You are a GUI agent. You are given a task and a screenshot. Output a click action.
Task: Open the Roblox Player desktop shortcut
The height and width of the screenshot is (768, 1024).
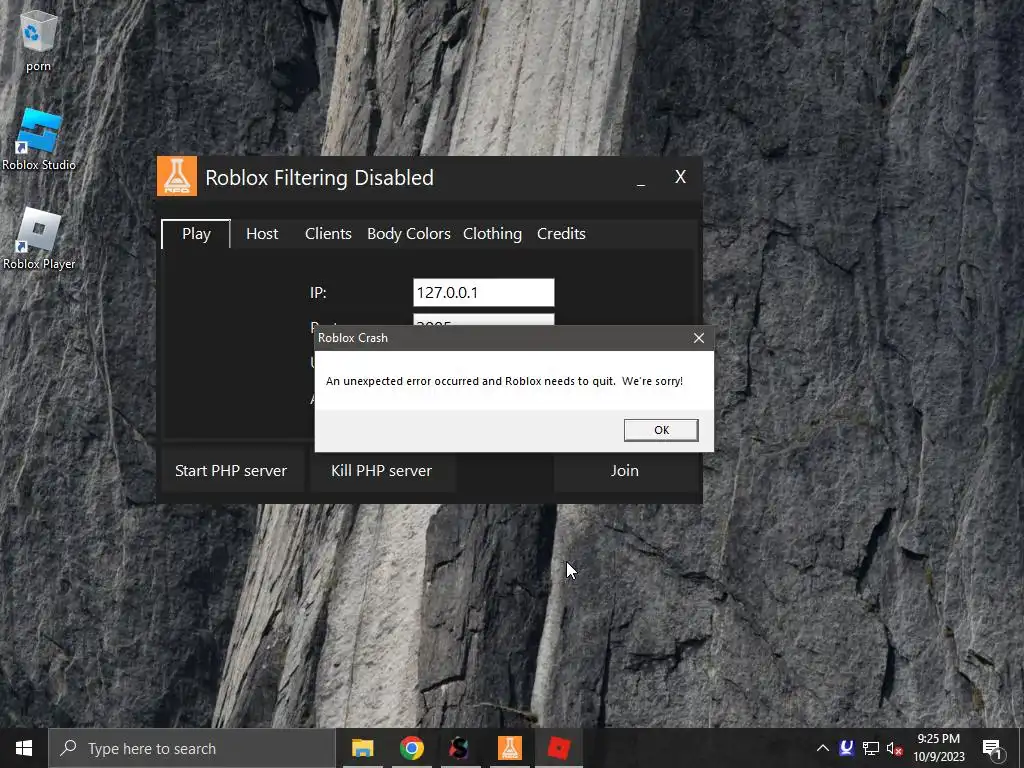point(39,238)
